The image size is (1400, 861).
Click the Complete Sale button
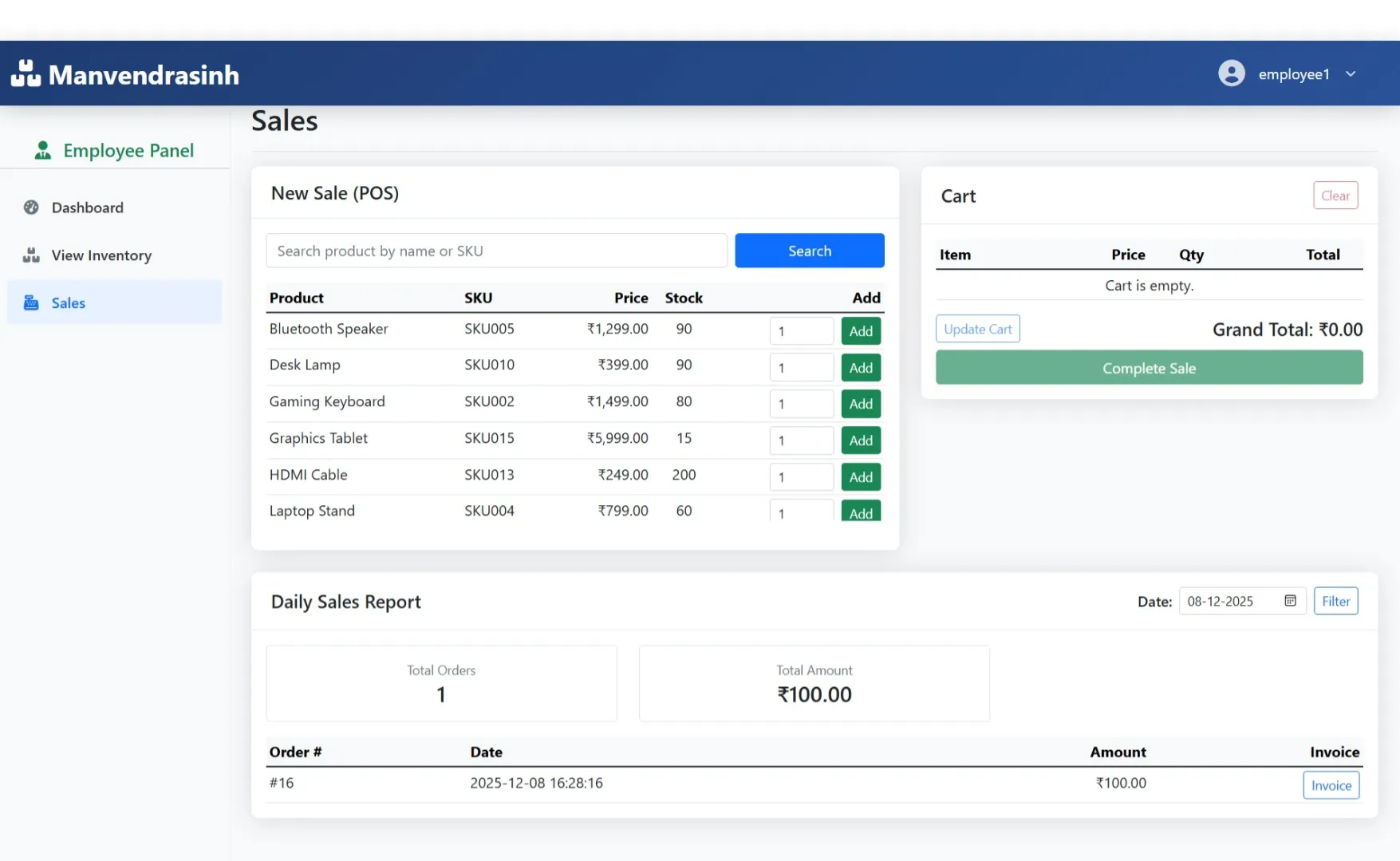1148,367
